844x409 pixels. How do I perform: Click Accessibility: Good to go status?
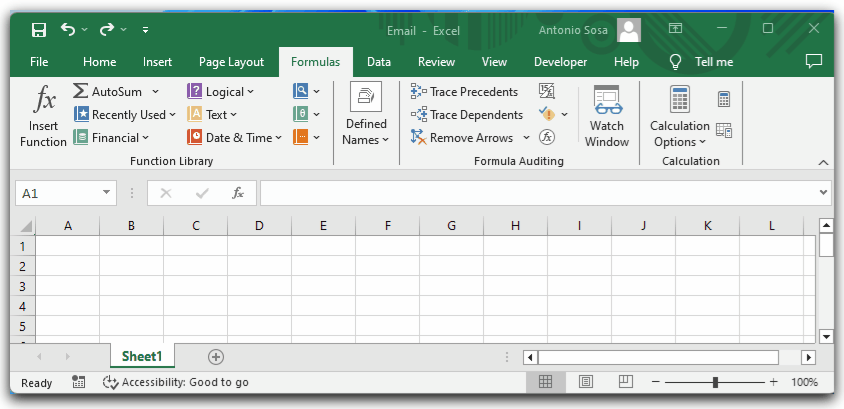(x=175, y=382)
